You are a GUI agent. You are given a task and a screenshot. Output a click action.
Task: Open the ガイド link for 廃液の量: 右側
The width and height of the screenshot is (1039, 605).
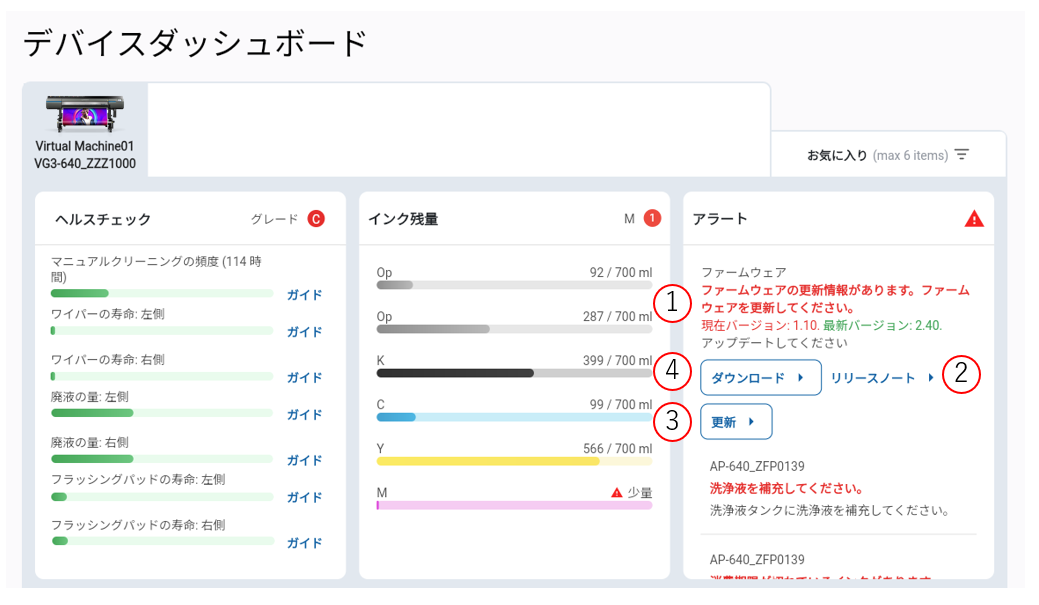click(x=303, y=461)
